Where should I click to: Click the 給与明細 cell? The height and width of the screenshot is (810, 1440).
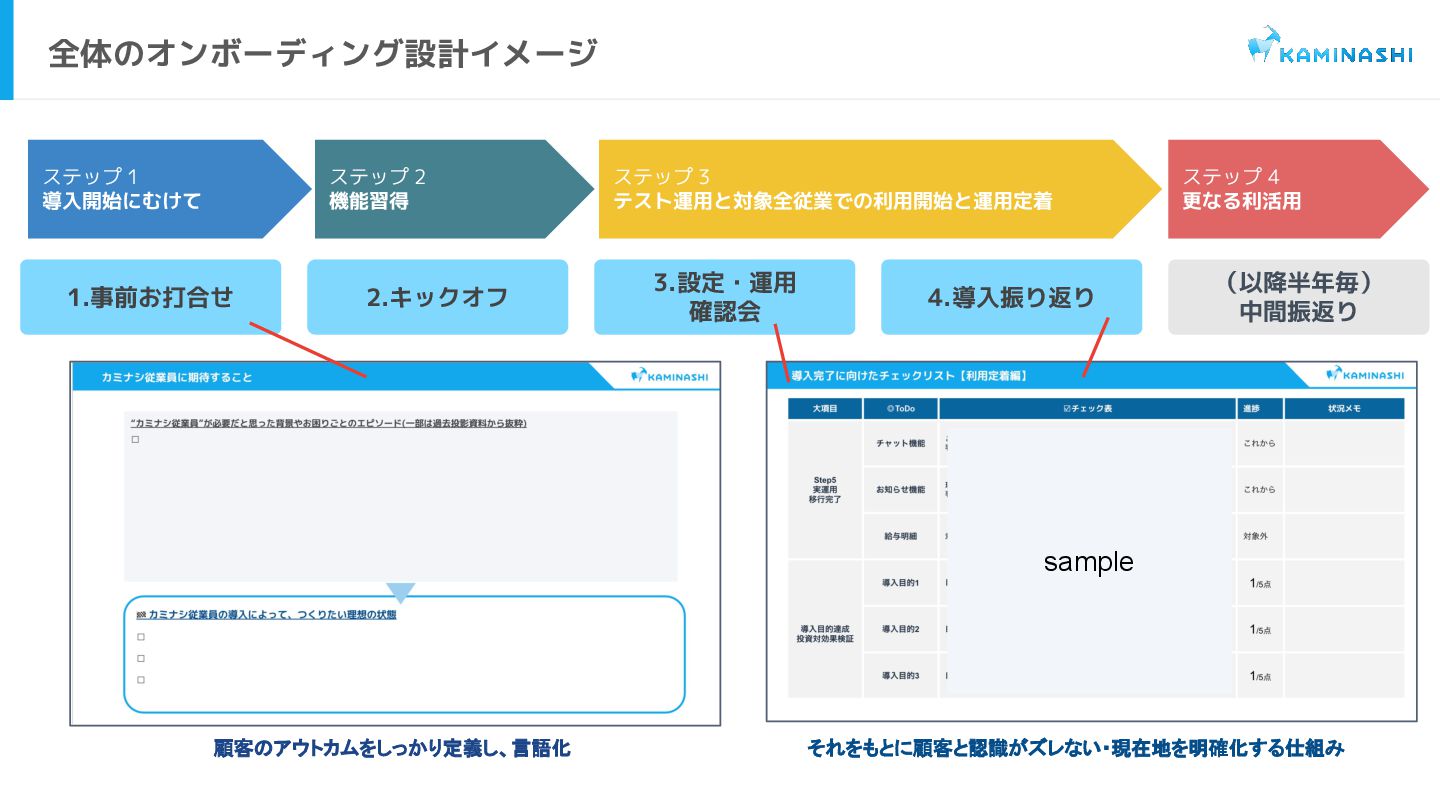point(900,536)
